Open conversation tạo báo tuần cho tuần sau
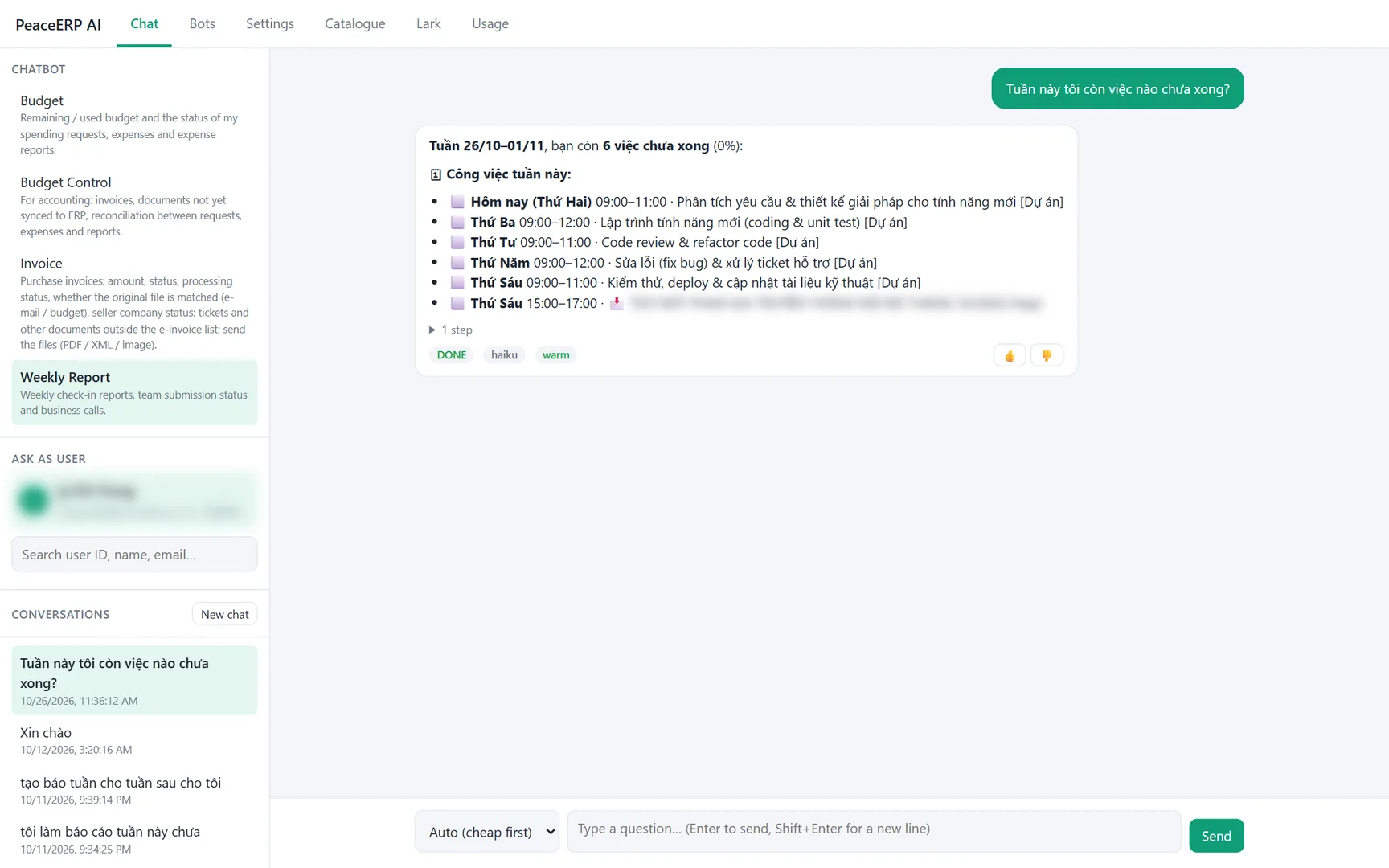 point(134,790)
